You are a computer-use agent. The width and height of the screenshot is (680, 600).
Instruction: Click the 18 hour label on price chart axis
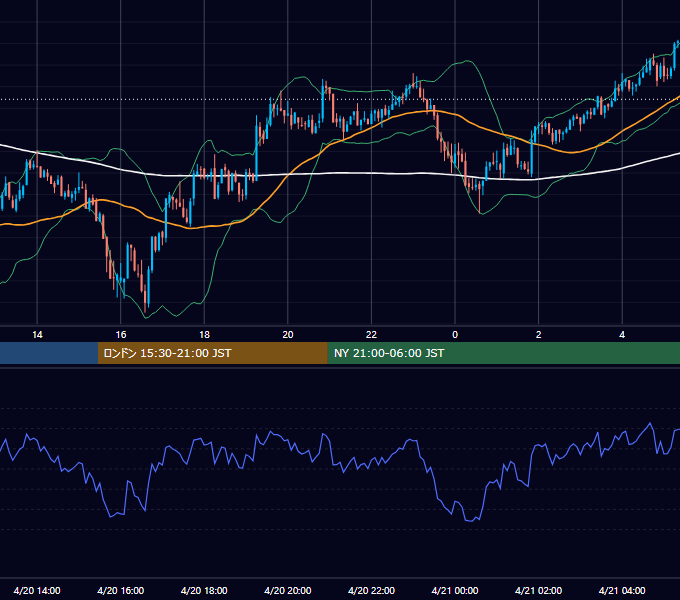click(204, 335)
